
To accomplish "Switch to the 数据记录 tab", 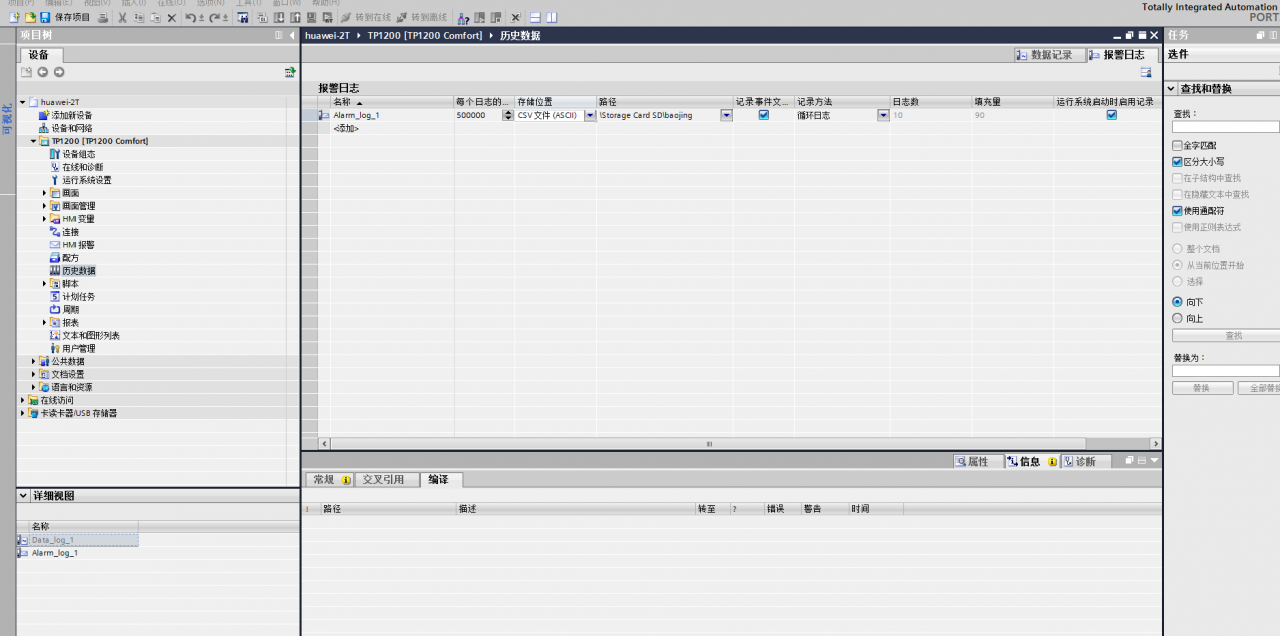I will click(x=1043, y=55).
